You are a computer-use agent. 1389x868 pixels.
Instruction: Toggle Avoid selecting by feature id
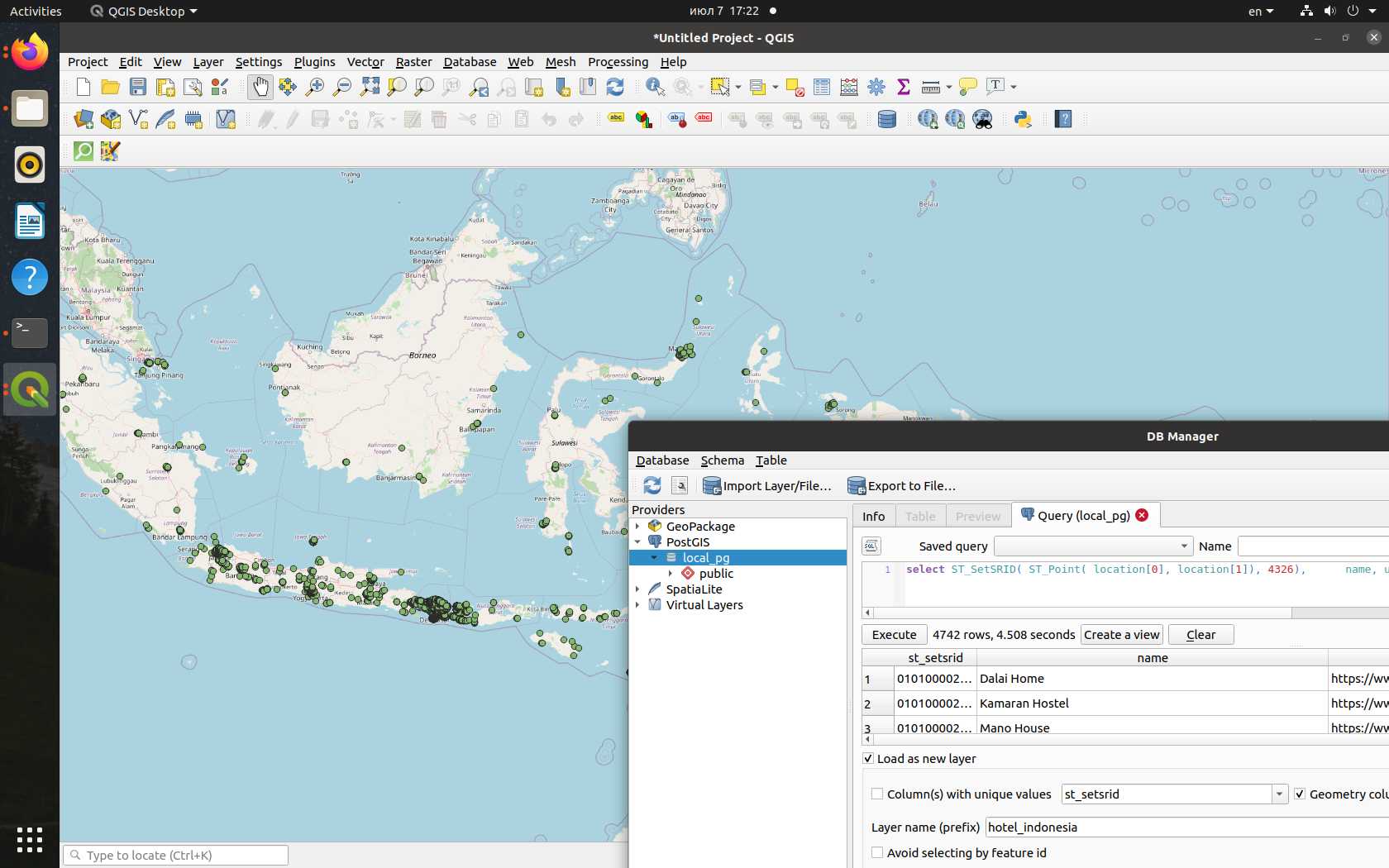pos(876,852)
